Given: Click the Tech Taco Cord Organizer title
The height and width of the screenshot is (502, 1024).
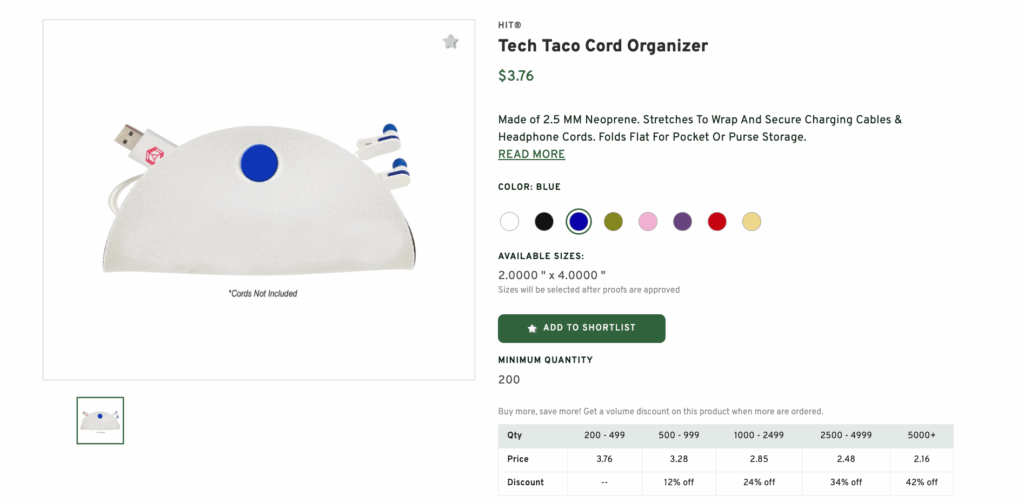Looking at the screenshot, I should point(602,46).
